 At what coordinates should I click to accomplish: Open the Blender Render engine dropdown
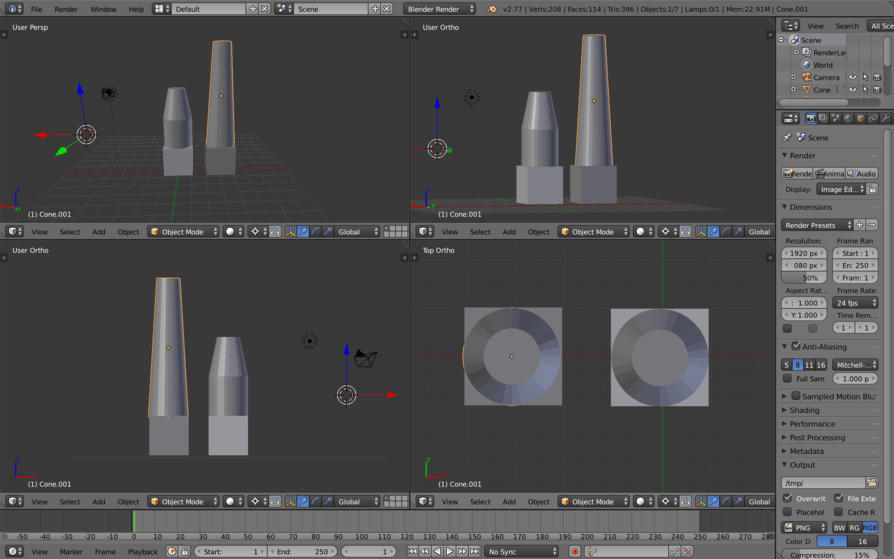click(x=440, y=9)
